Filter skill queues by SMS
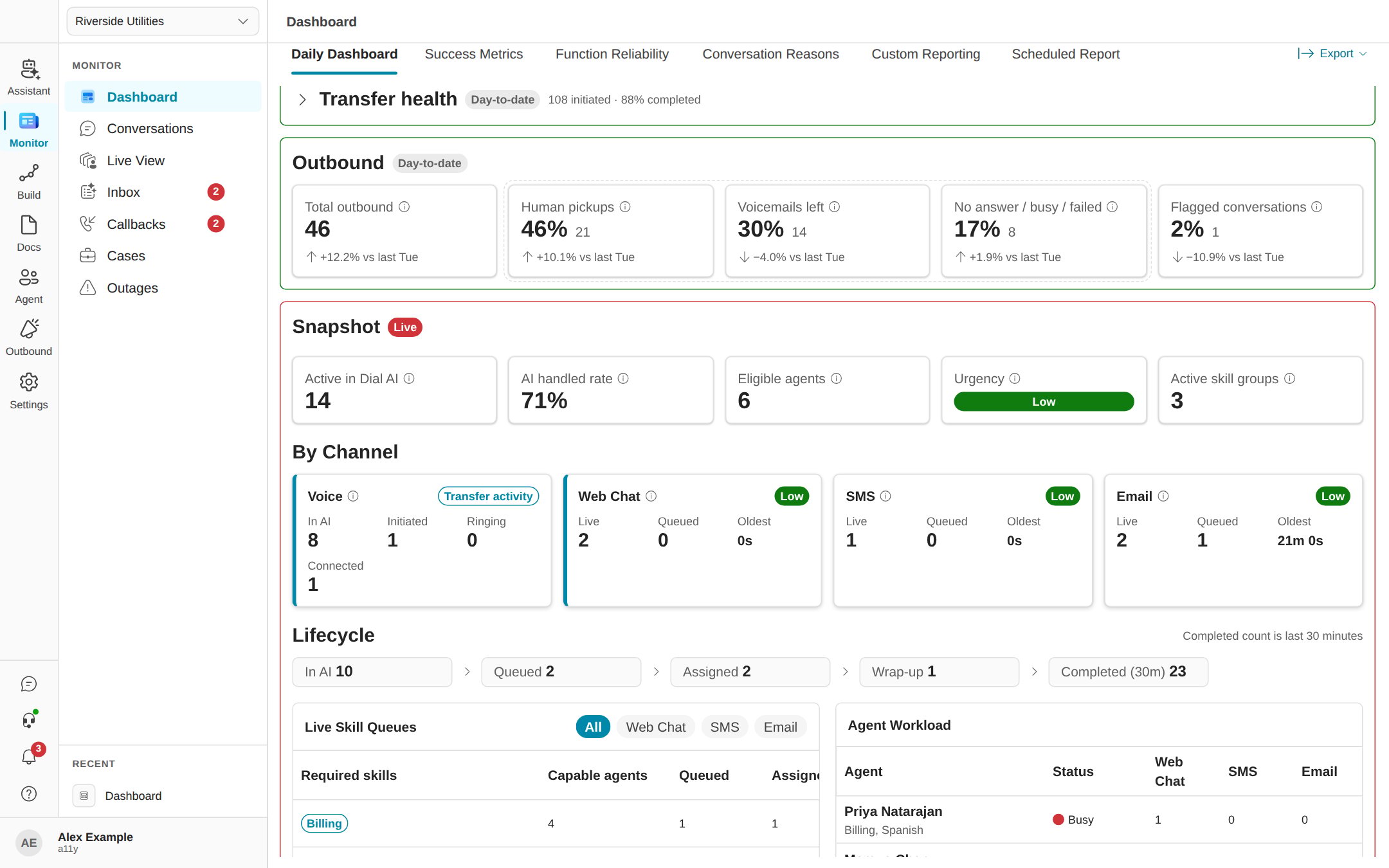 [x=725, y=727]
